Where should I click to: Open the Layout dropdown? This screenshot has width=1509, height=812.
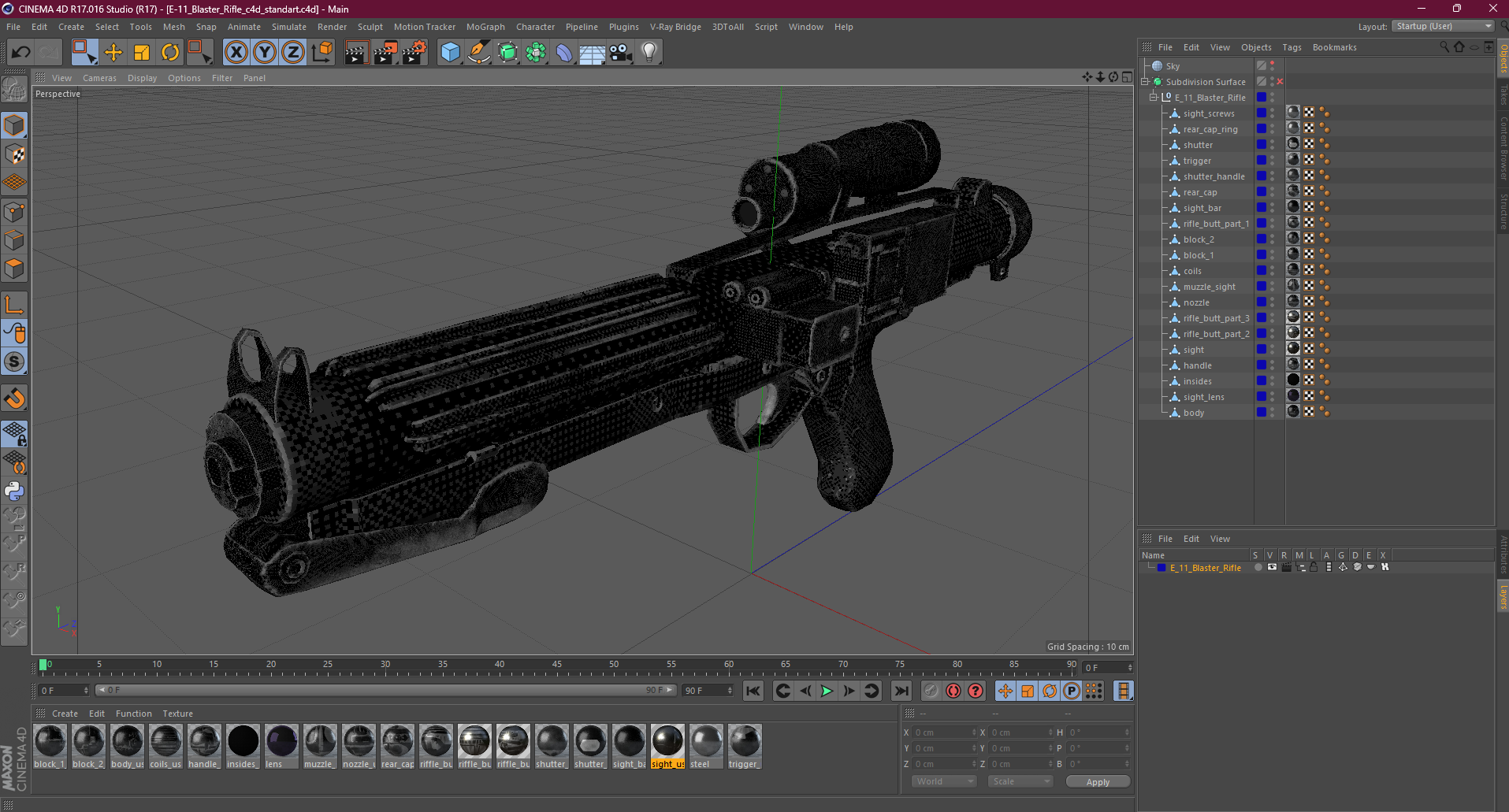[1442, 26]
